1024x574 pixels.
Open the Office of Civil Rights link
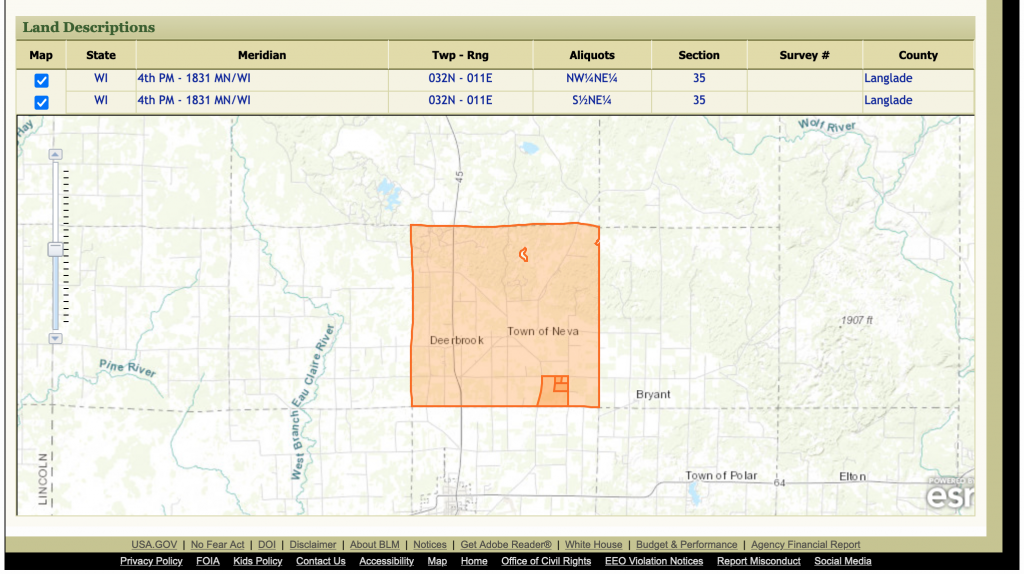coord(546,561)
